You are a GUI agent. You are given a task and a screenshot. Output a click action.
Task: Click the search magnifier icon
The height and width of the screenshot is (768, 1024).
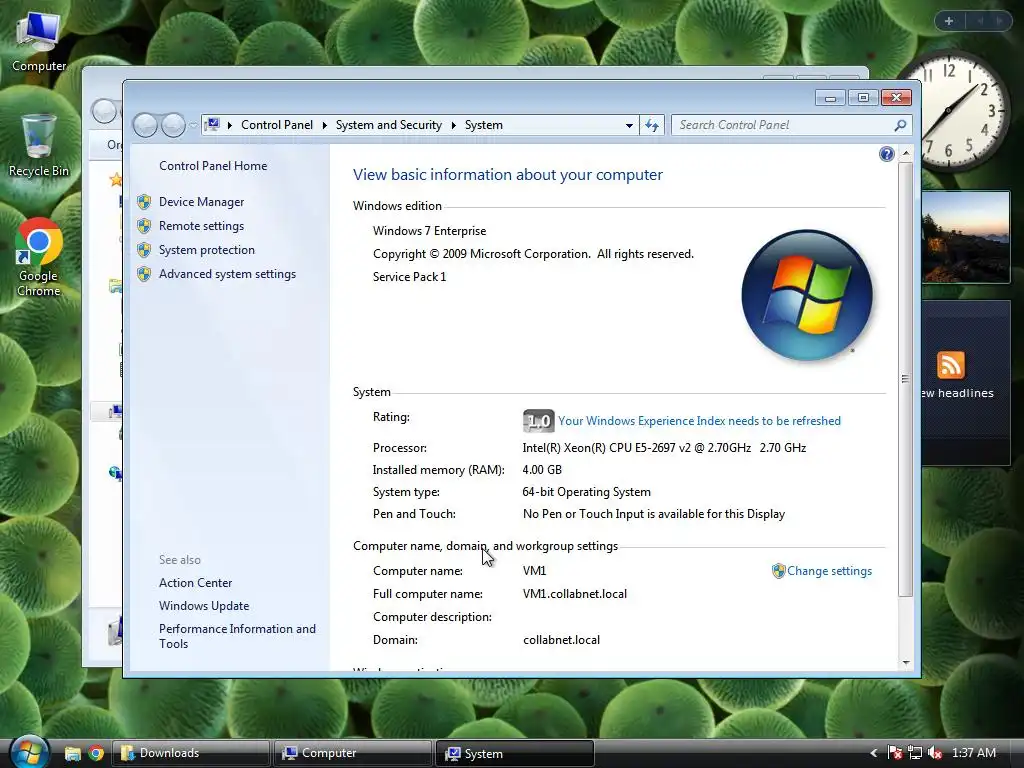(x=901, y=125)
